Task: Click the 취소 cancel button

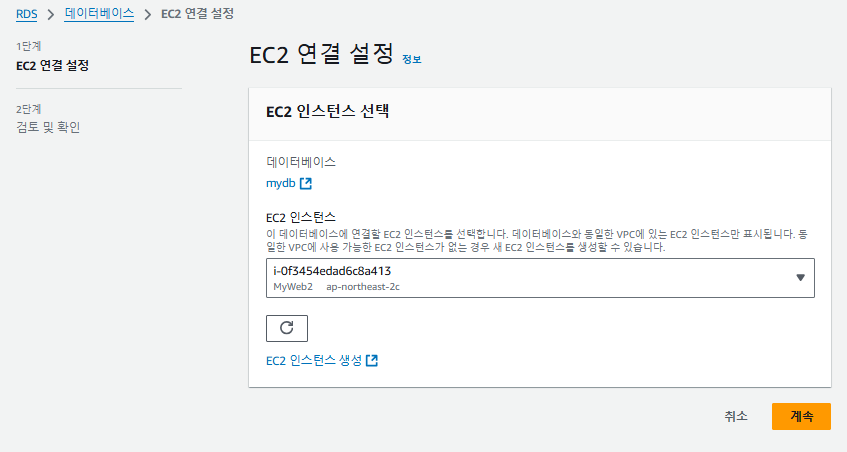Action: [736, 416]
